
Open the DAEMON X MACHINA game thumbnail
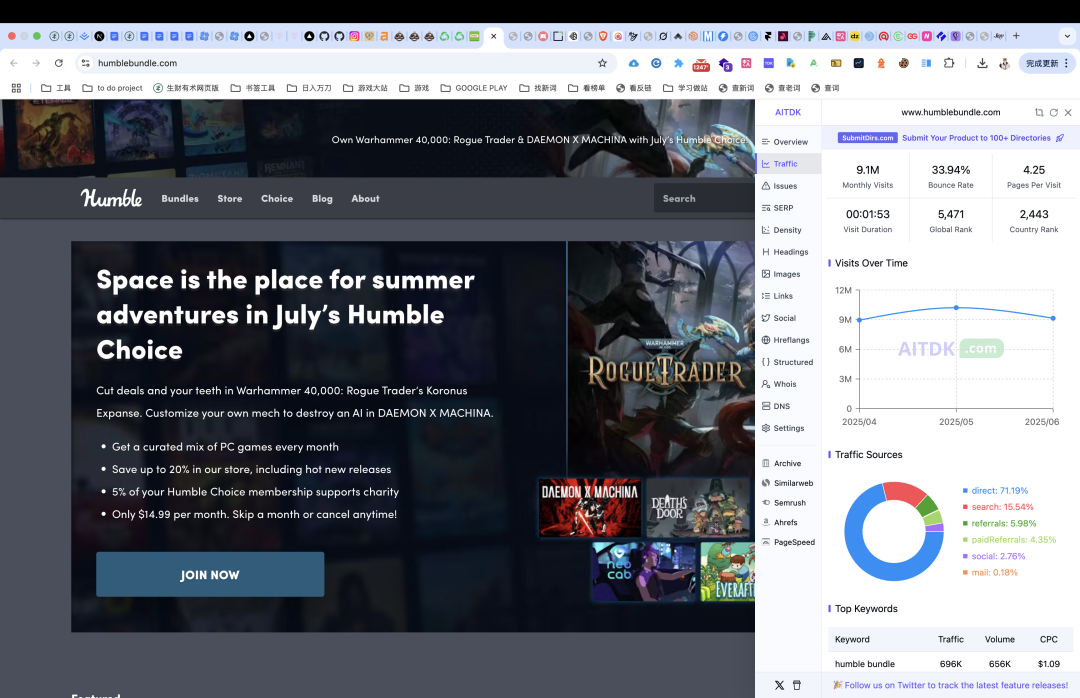coord(590,508)
